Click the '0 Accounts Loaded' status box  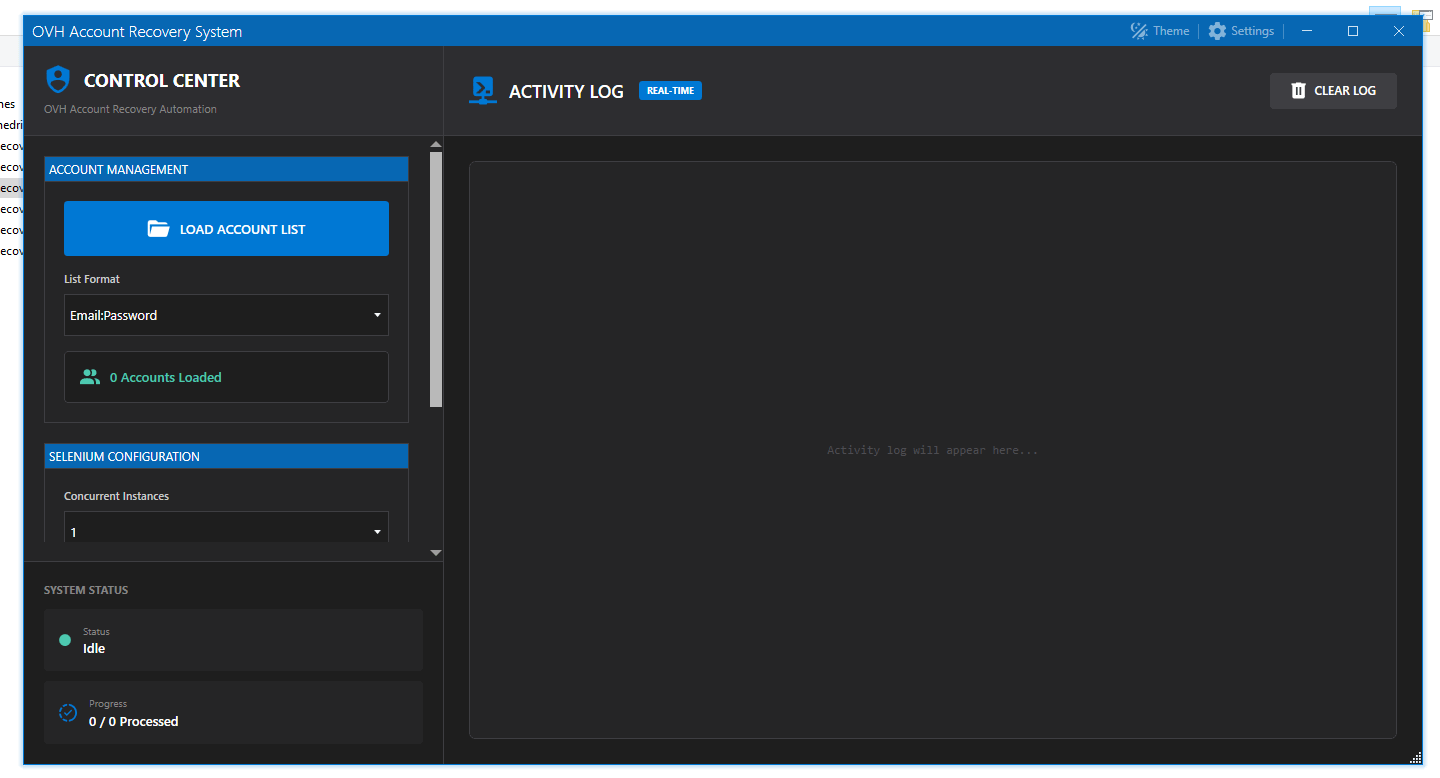[x=226, y=377]
